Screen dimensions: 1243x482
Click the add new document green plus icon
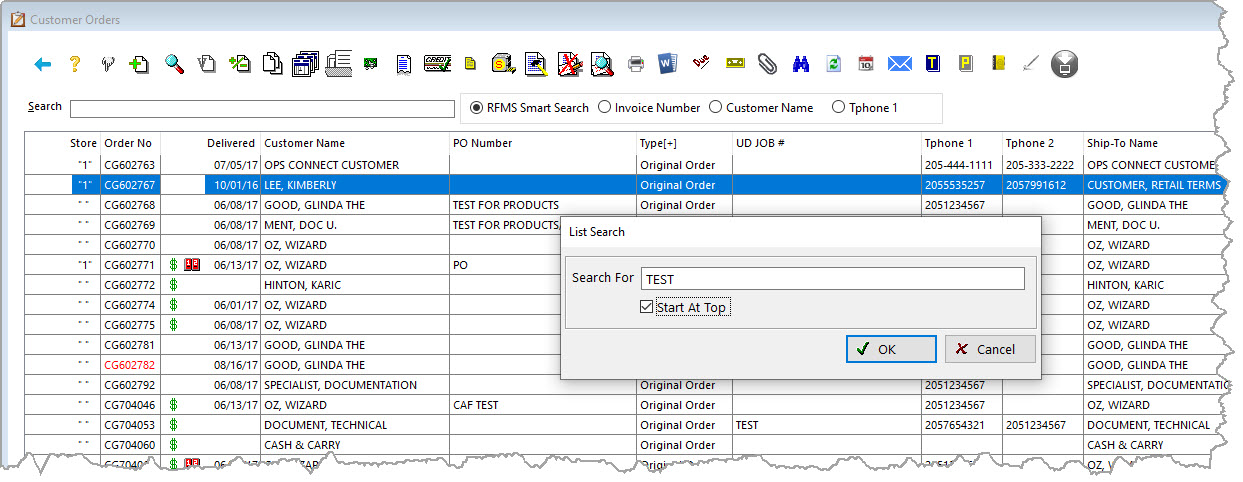point(140,65)
